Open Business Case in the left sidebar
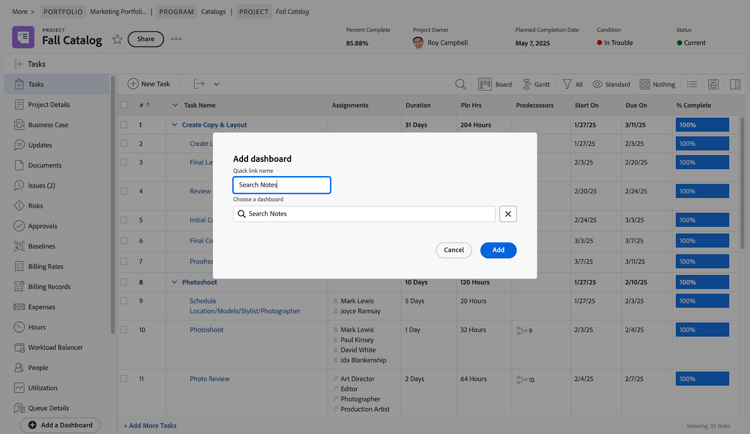This screenshot has width=750, height=434. [x=48, y=125]
